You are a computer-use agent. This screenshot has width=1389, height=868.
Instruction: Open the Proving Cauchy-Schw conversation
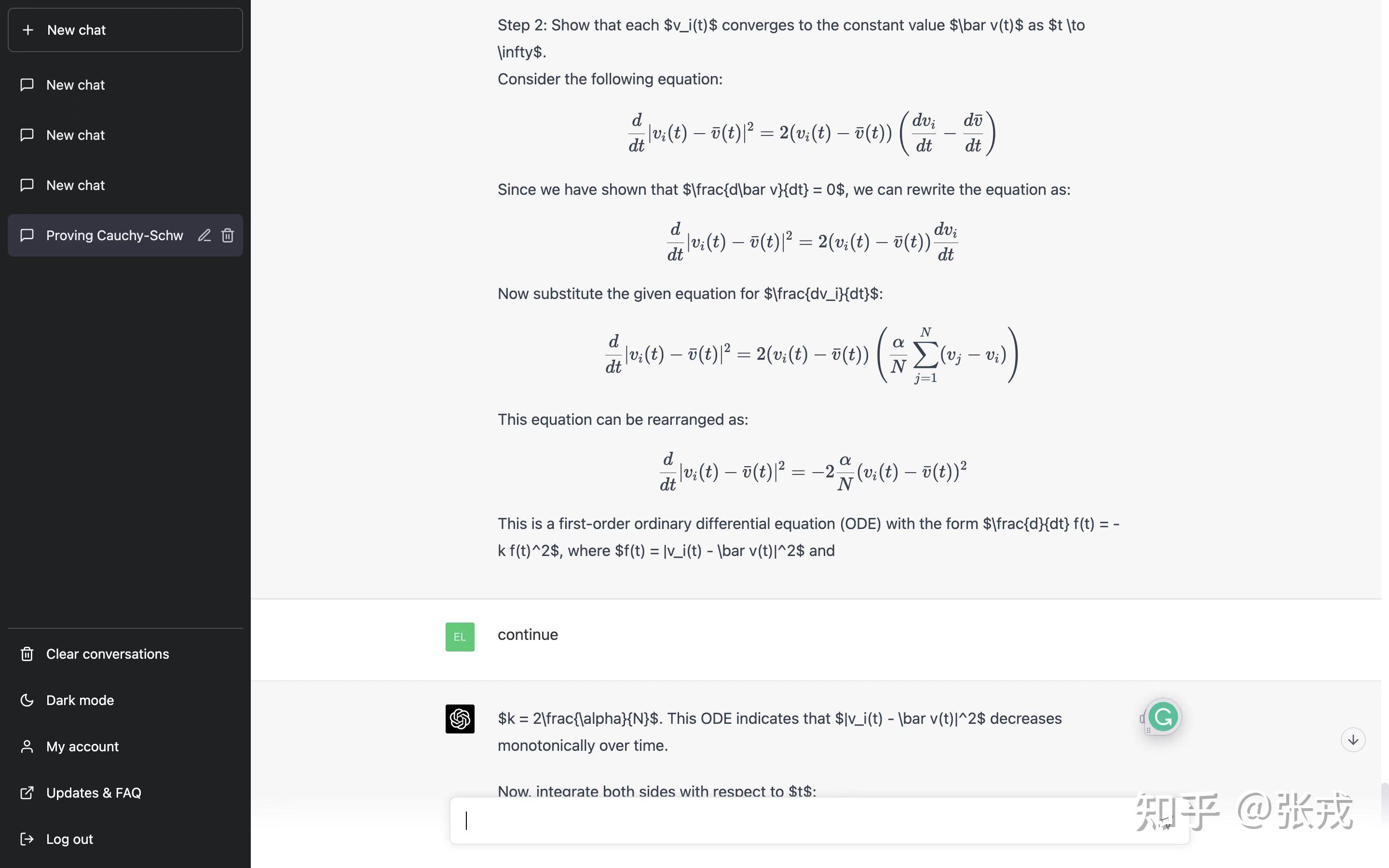pos(114,235)
